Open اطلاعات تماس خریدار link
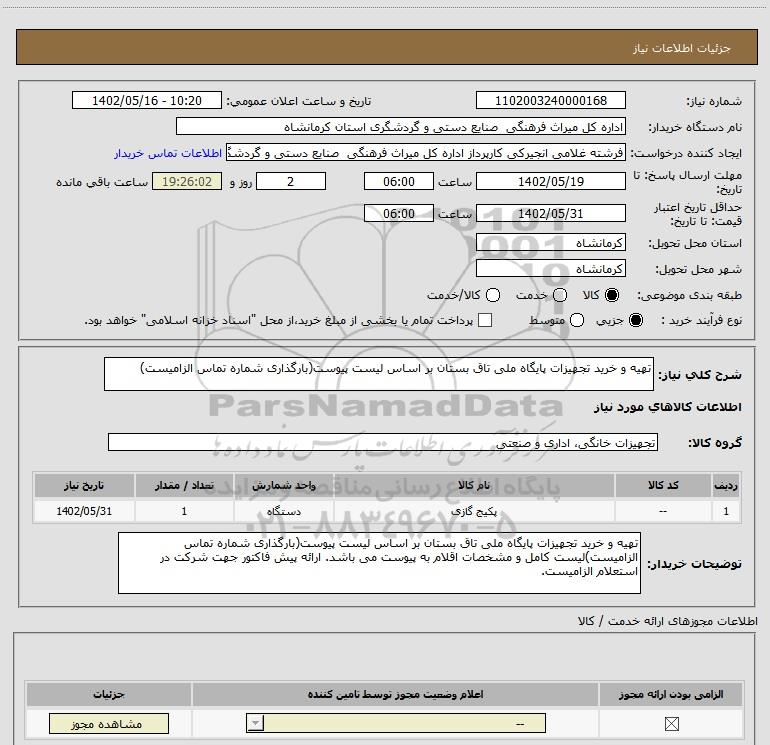Screen dimensions: 770x745 (168, 153)
